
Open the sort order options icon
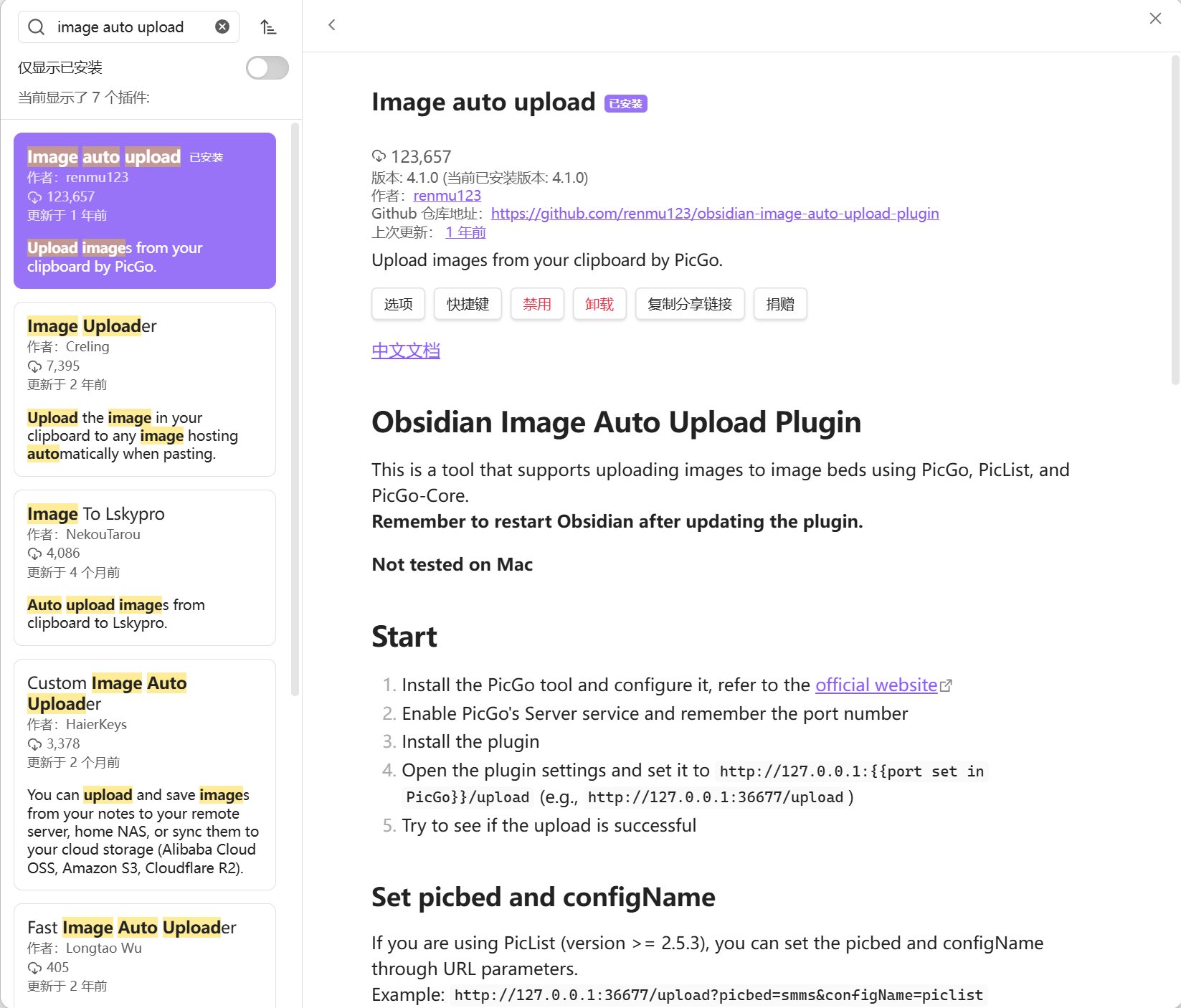pos(268,27)
